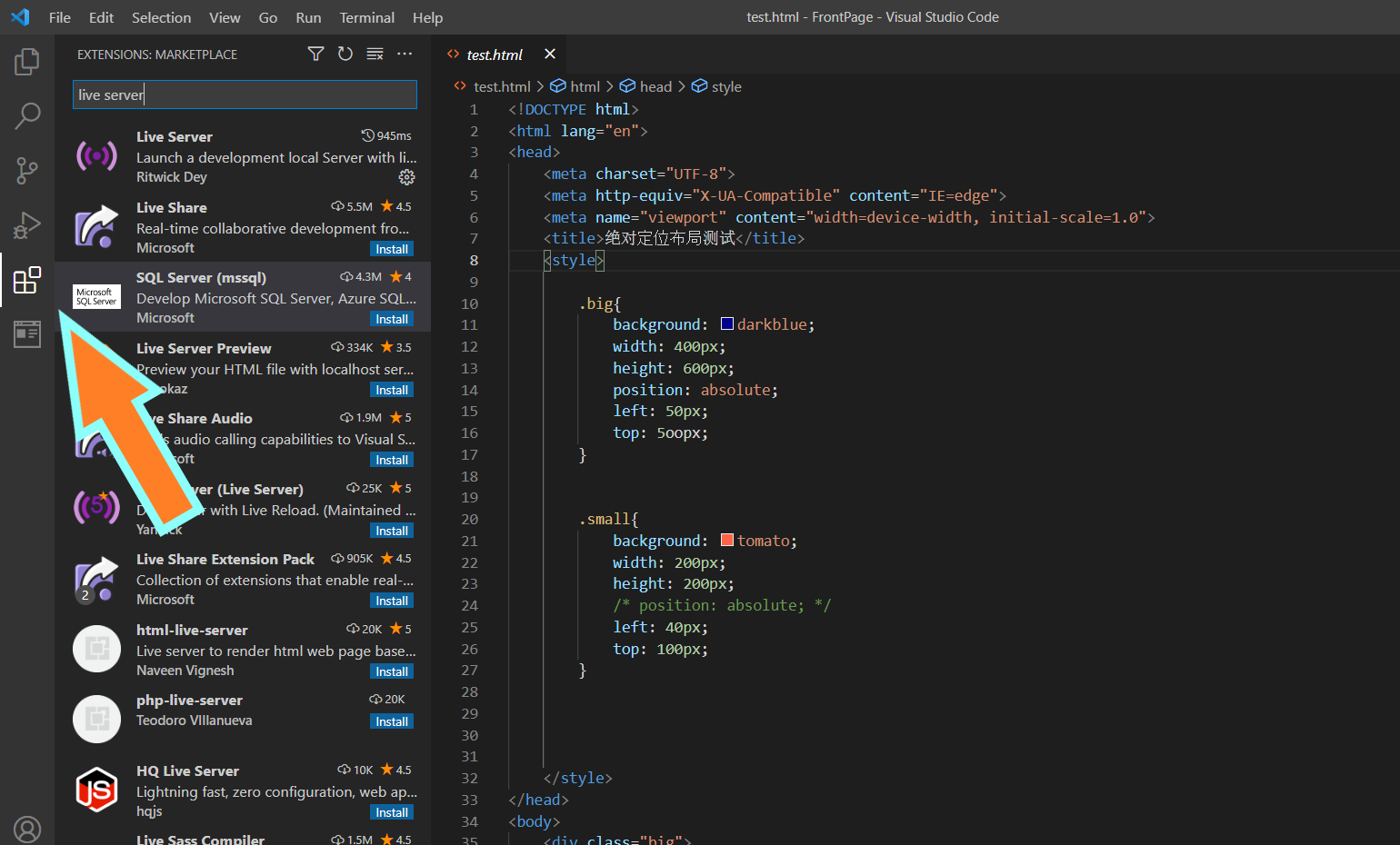Open the File menu
This screenshot has height=845, width=1400.
60,17
